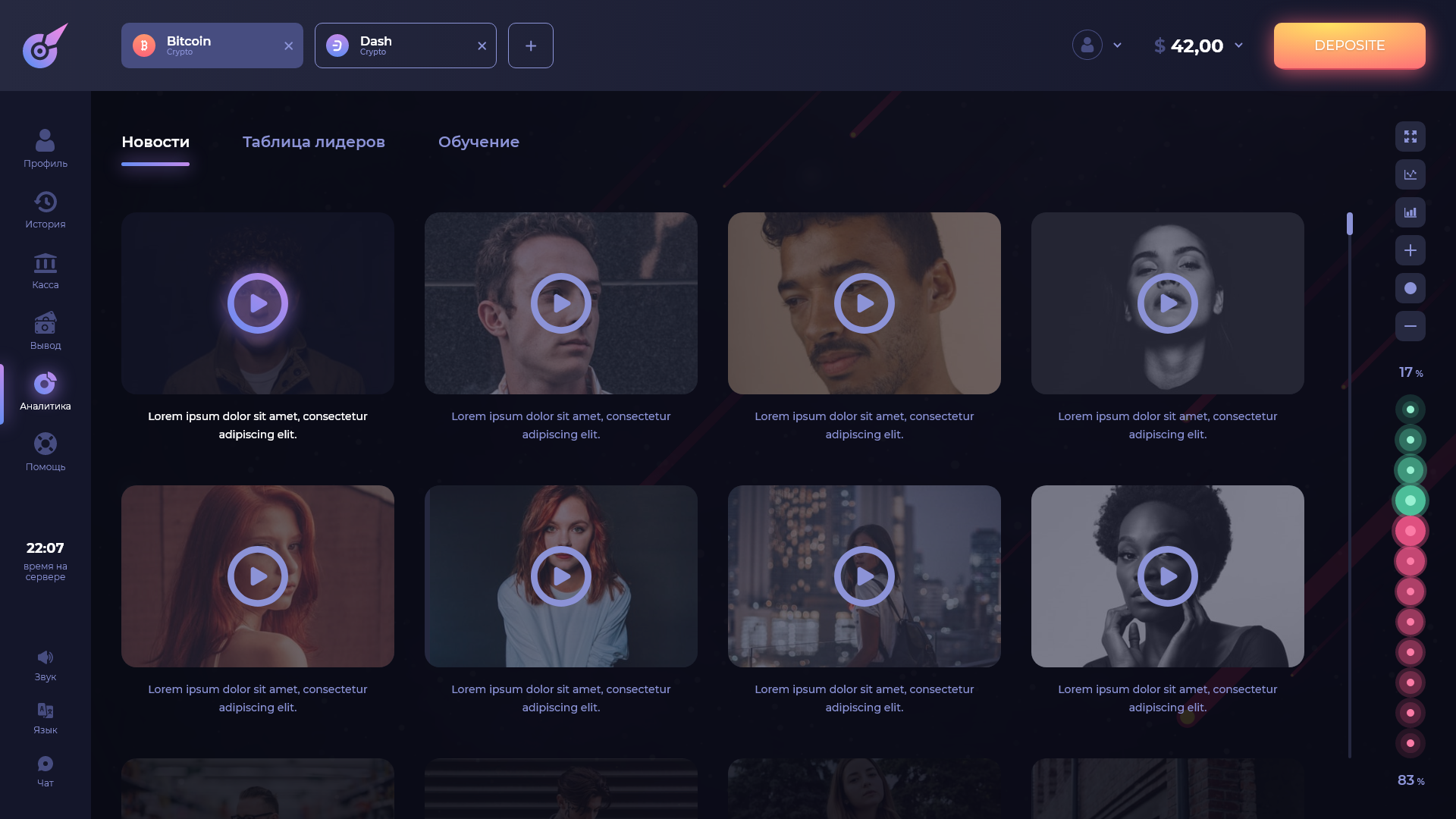Expand the $42,00 balance dropdown
1456x819 pixels.
click(1238, 45)
